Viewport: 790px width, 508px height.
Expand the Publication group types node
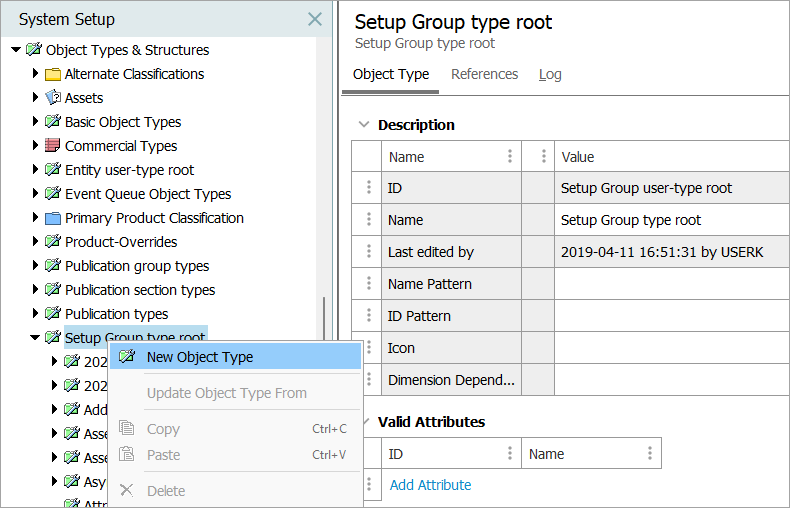pos(36,266)
